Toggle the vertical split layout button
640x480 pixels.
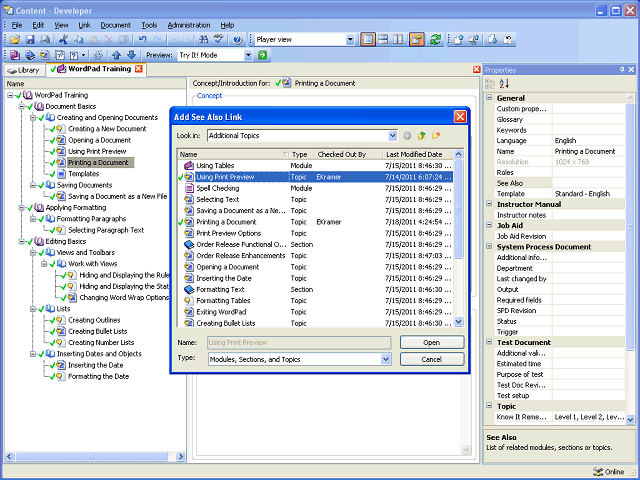click(398, 40)
